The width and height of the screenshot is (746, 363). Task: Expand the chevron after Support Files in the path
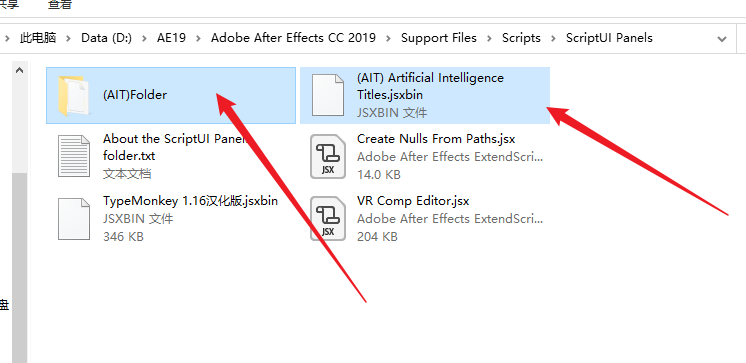tap(489, 38)
